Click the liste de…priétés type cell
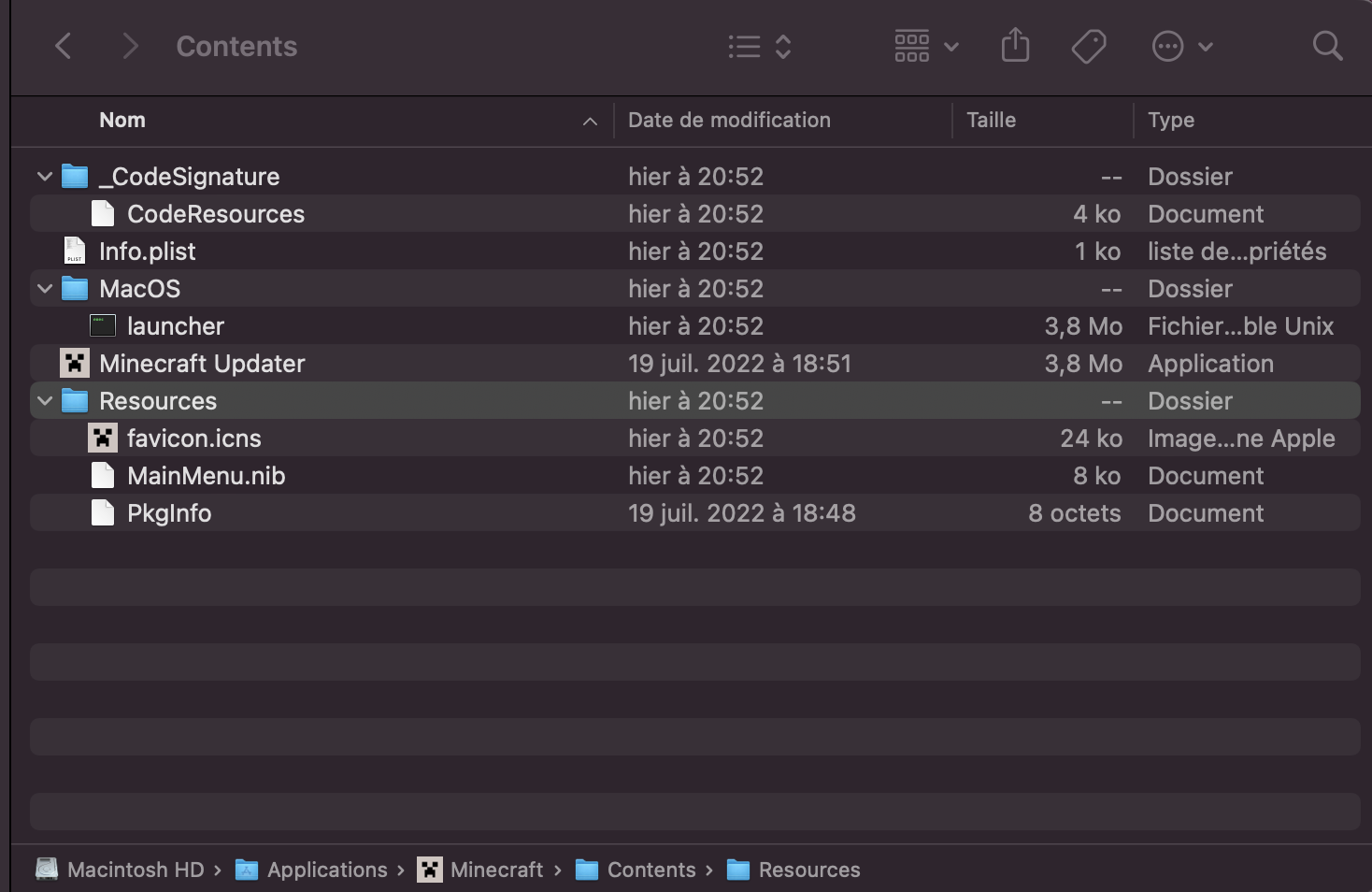Image resolution: width=1372 pixels, height=892 pixels. (x=1237, y=251)
